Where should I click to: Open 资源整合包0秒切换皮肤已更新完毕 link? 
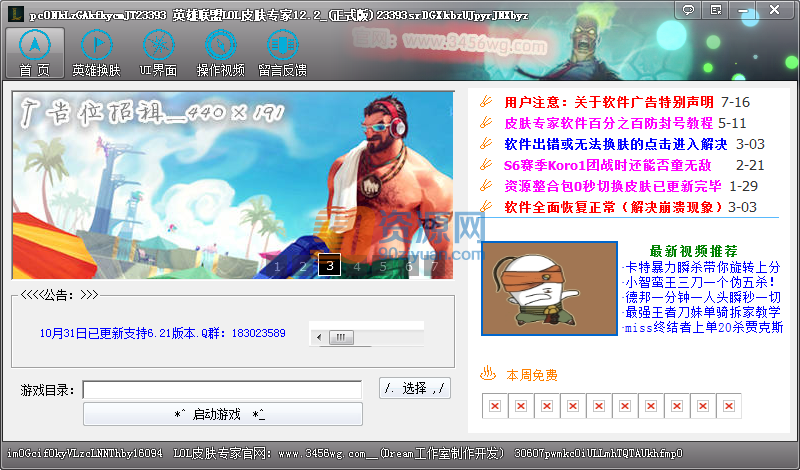(613, 186)
